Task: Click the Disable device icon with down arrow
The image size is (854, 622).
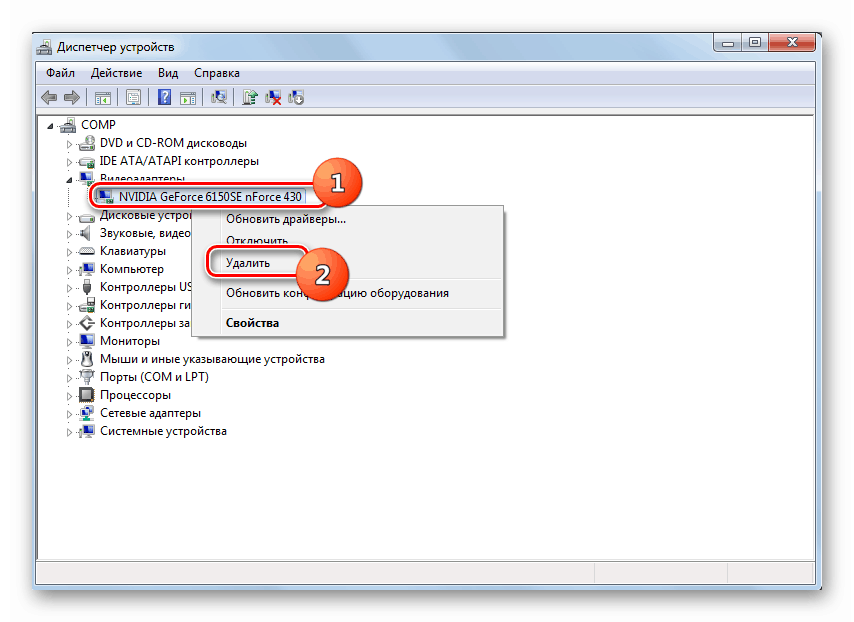Action: 296,98
